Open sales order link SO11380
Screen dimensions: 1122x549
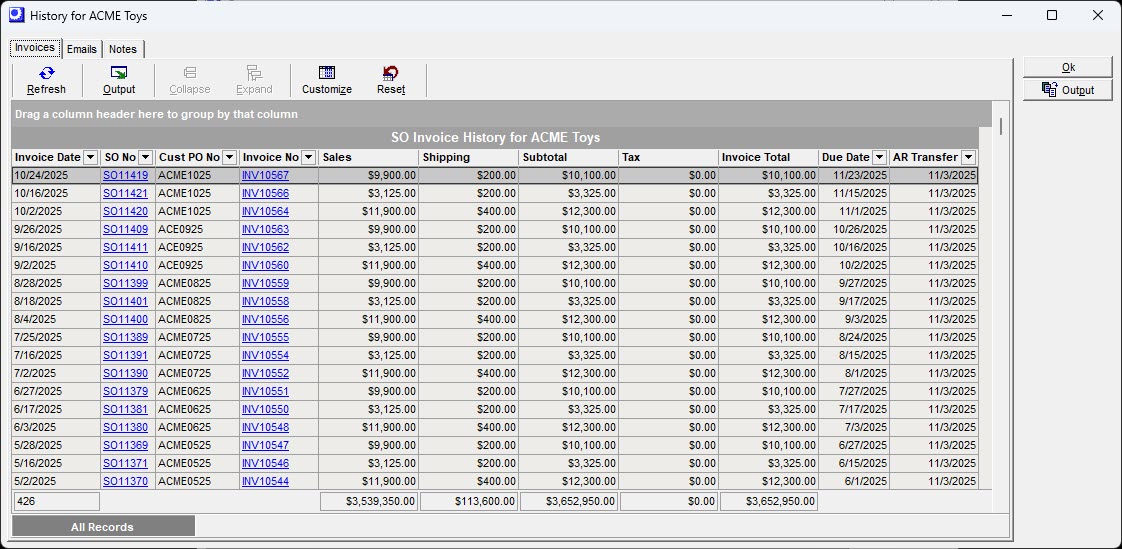click(x=125, y=427)
